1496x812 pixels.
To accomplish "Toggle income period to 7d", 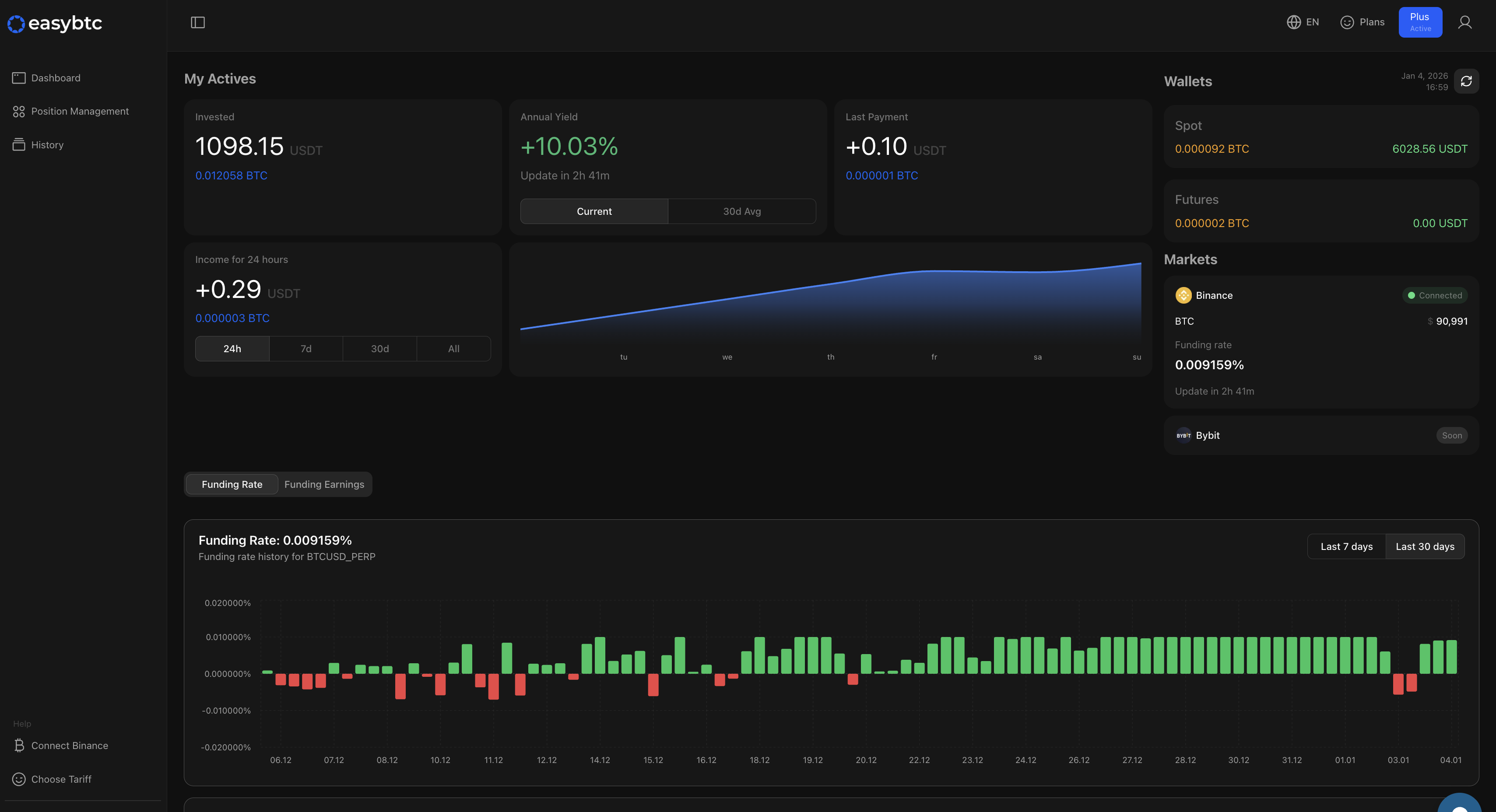I will click(306, 348).
